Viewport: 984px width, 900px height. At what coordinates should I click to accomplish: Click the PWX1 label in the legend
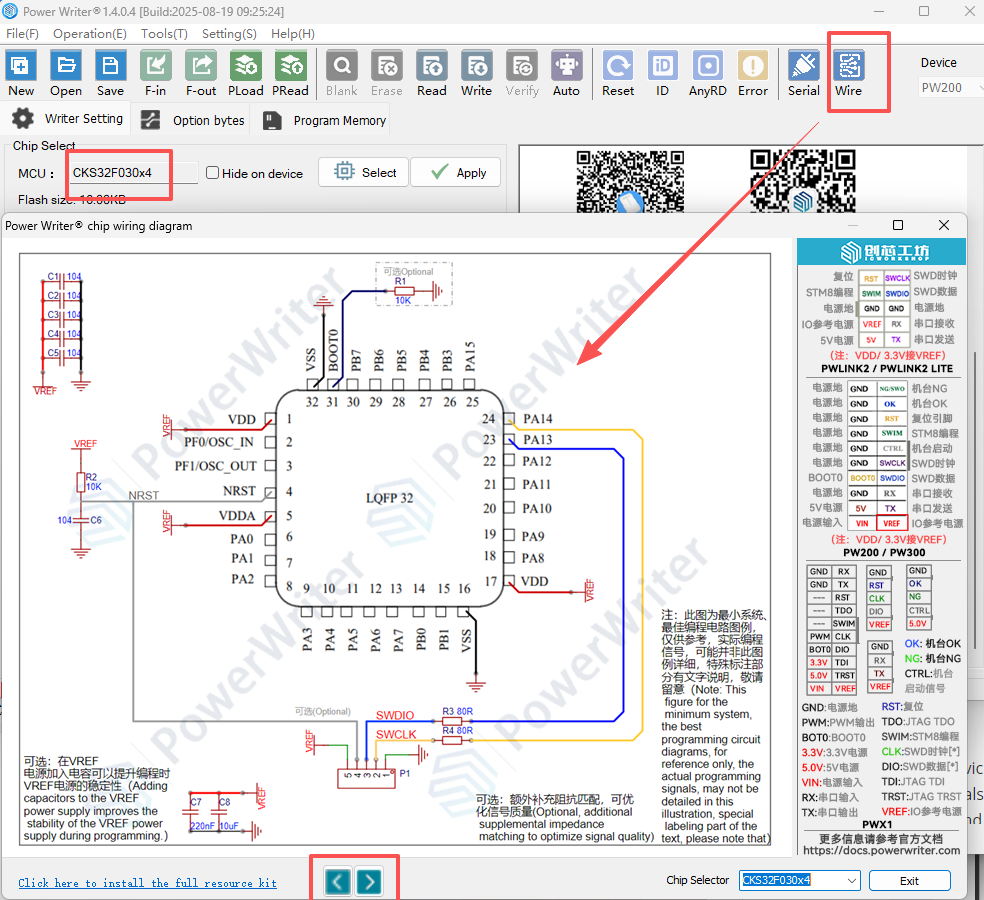point(877,824)
